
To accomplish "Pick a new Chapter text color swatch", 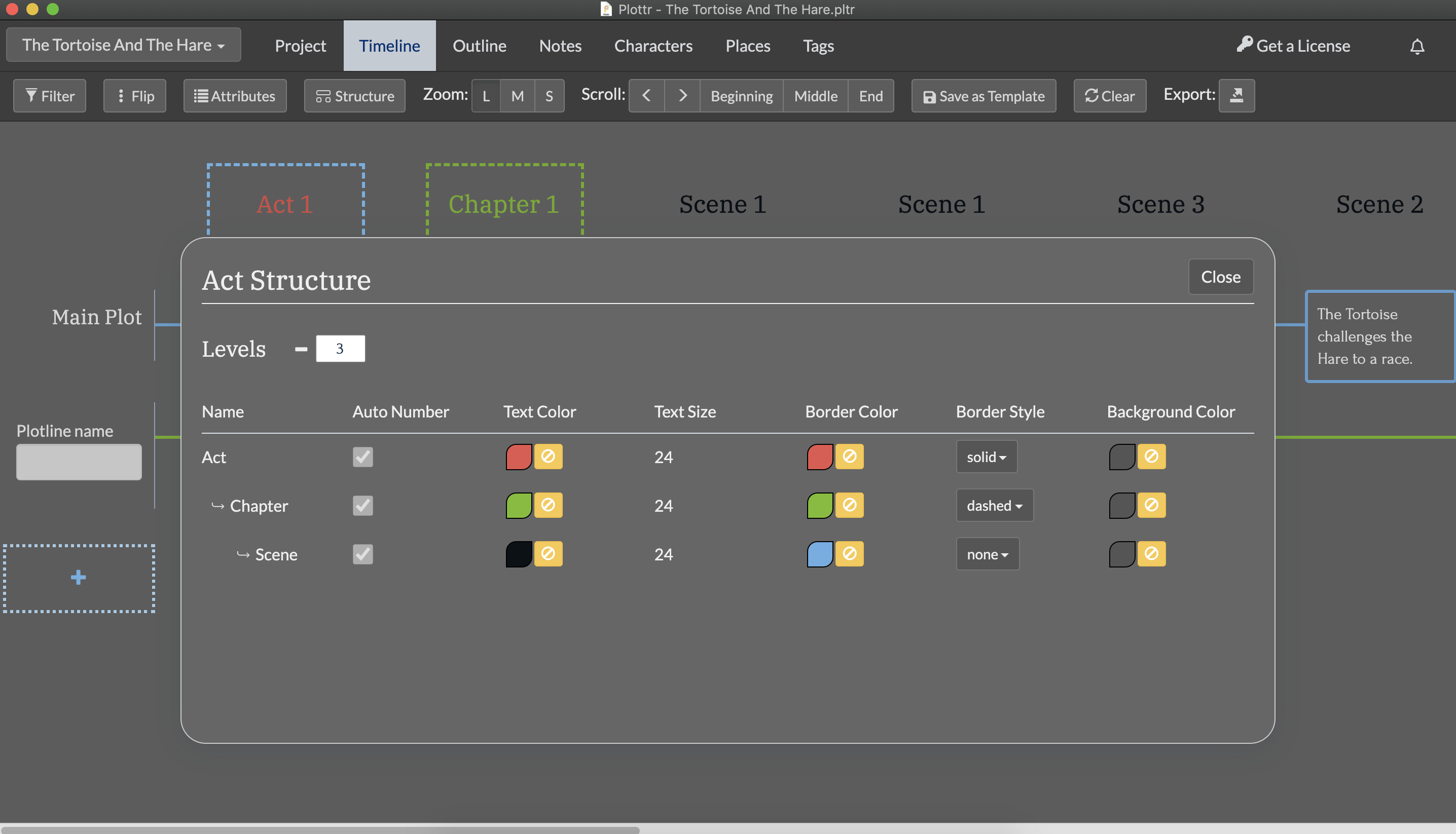I will click(x=518, y=505).
